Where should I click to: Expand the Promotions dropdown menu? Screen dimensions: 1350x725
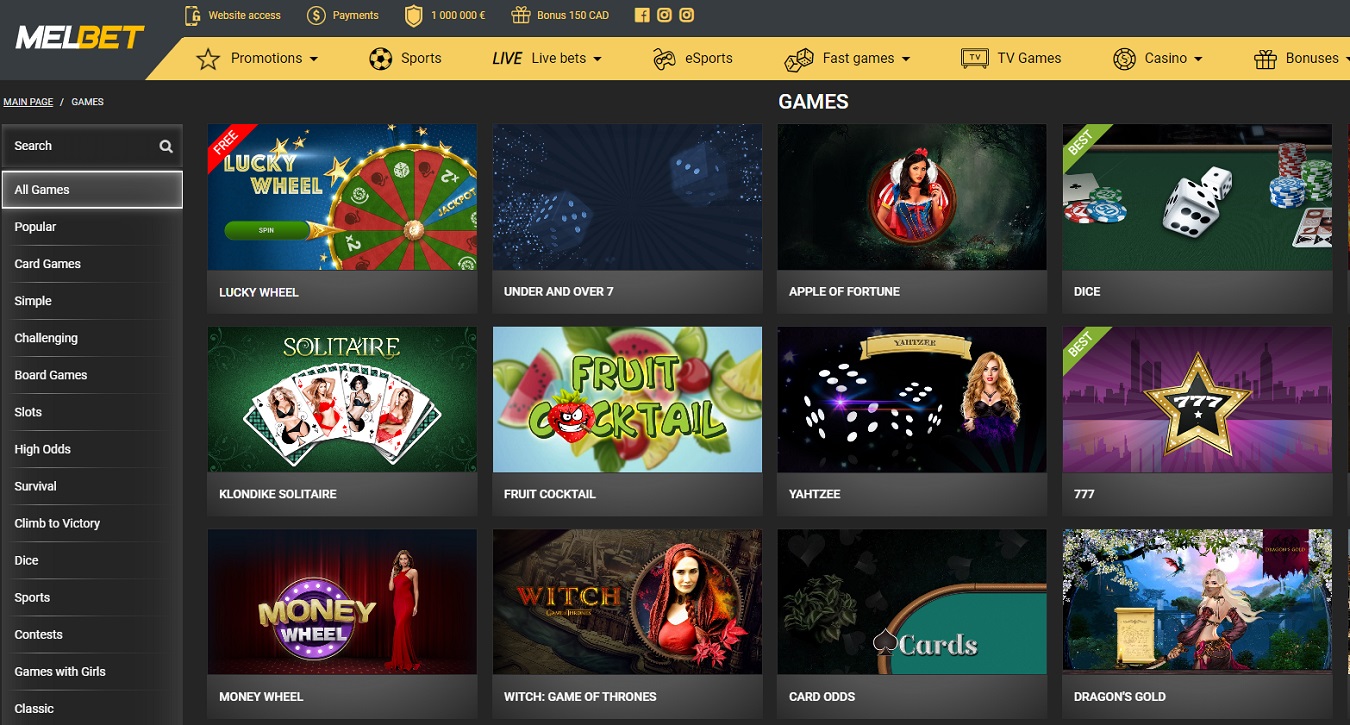click(x=313, y=59)
